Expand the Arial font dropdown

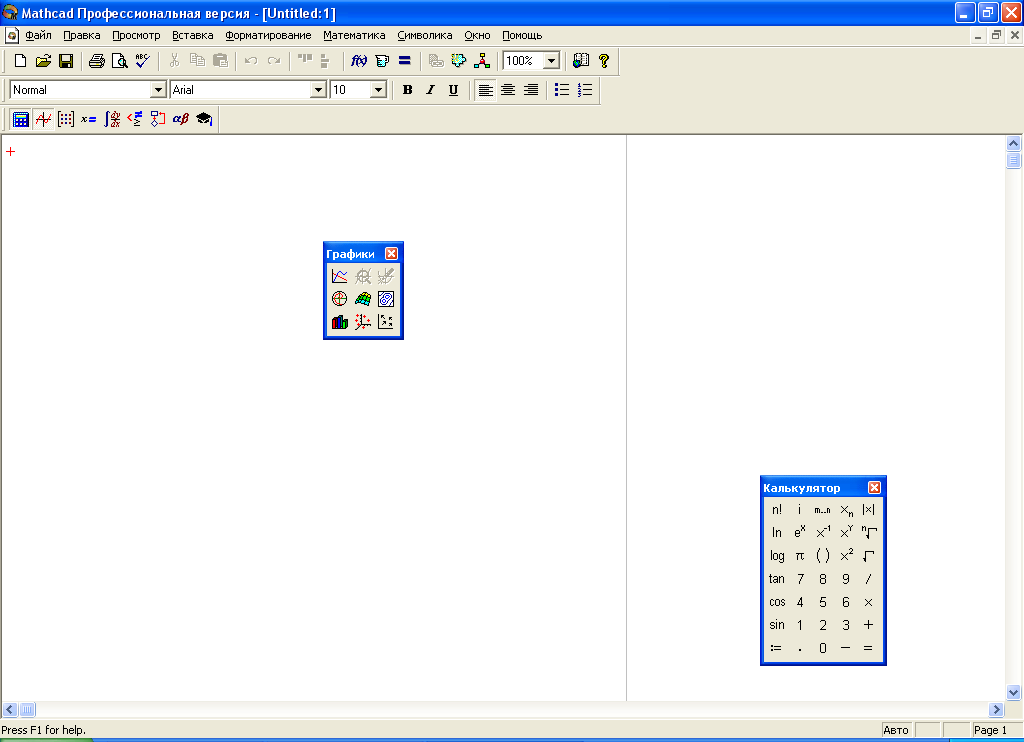click(x=318, y=90)
